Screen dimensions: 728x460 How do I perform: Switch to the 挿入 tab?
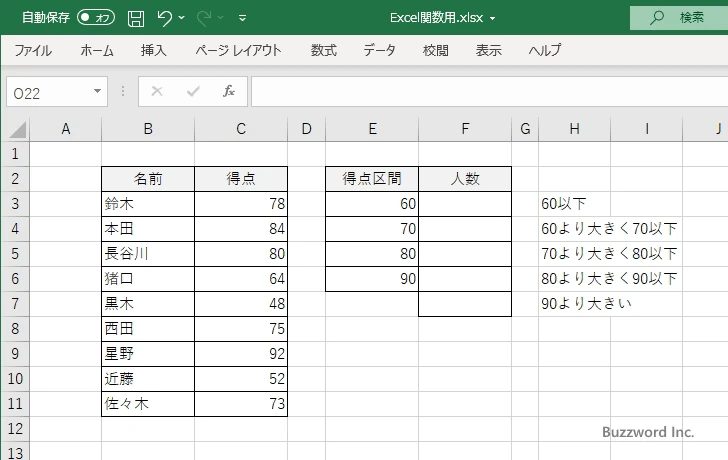tap(154, 50)
